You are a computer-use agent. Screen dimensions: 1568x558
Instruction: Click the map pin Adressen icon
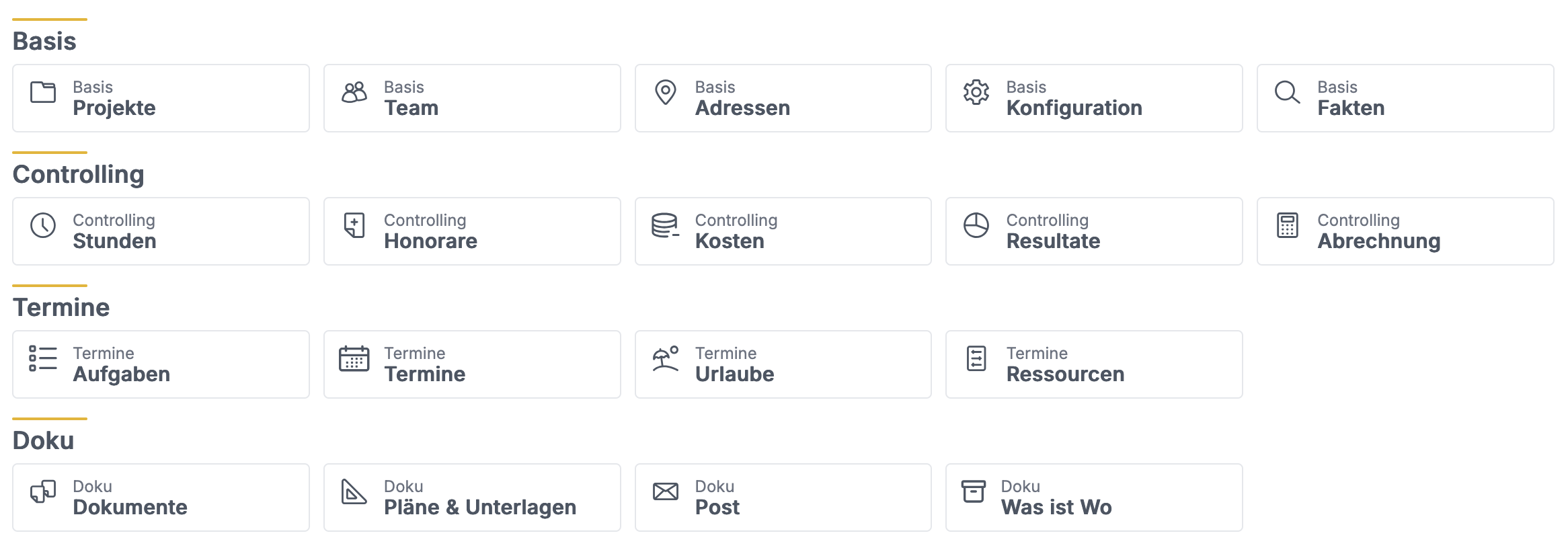pos(666,92)
